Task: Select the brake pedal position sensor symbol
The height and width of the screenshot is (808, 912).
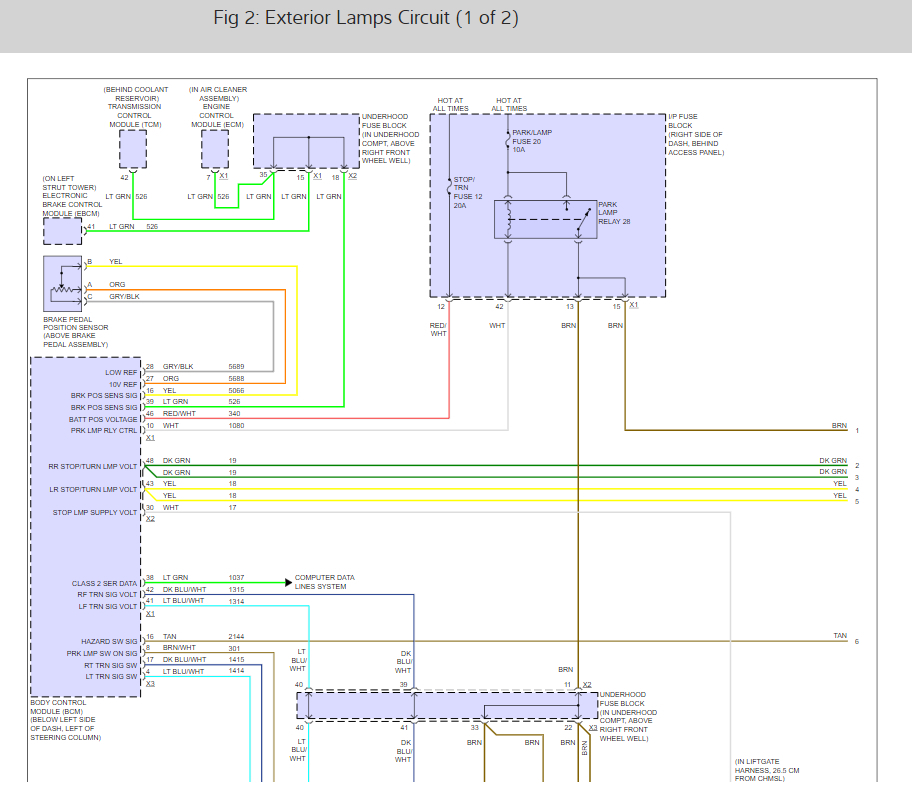Action: click(63, 284)
